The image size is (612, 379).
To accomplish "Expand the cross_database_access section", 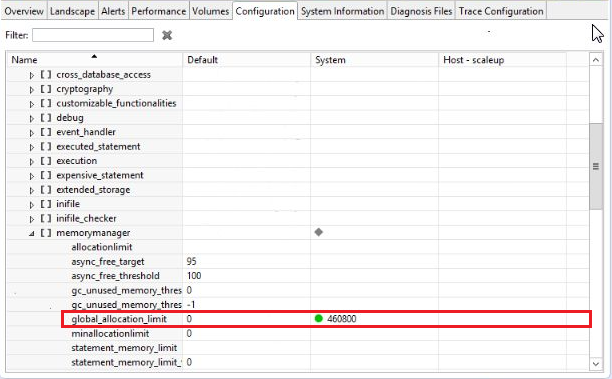I will pos(32,75).
